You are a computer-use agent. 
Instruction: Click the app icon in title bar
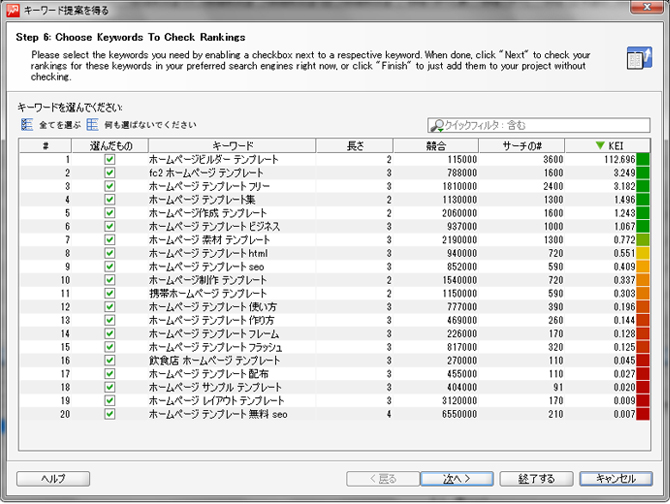click(13, 10)
